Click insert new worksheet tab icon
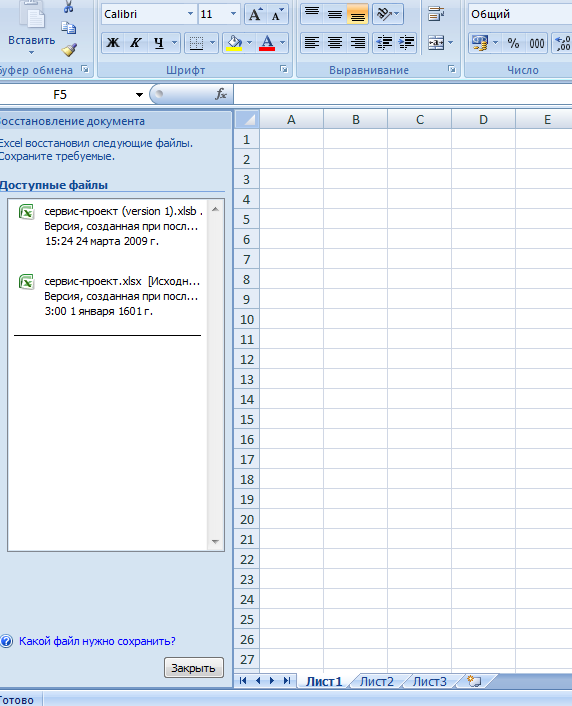Screen dimensions: 572x706 (474, 681)
